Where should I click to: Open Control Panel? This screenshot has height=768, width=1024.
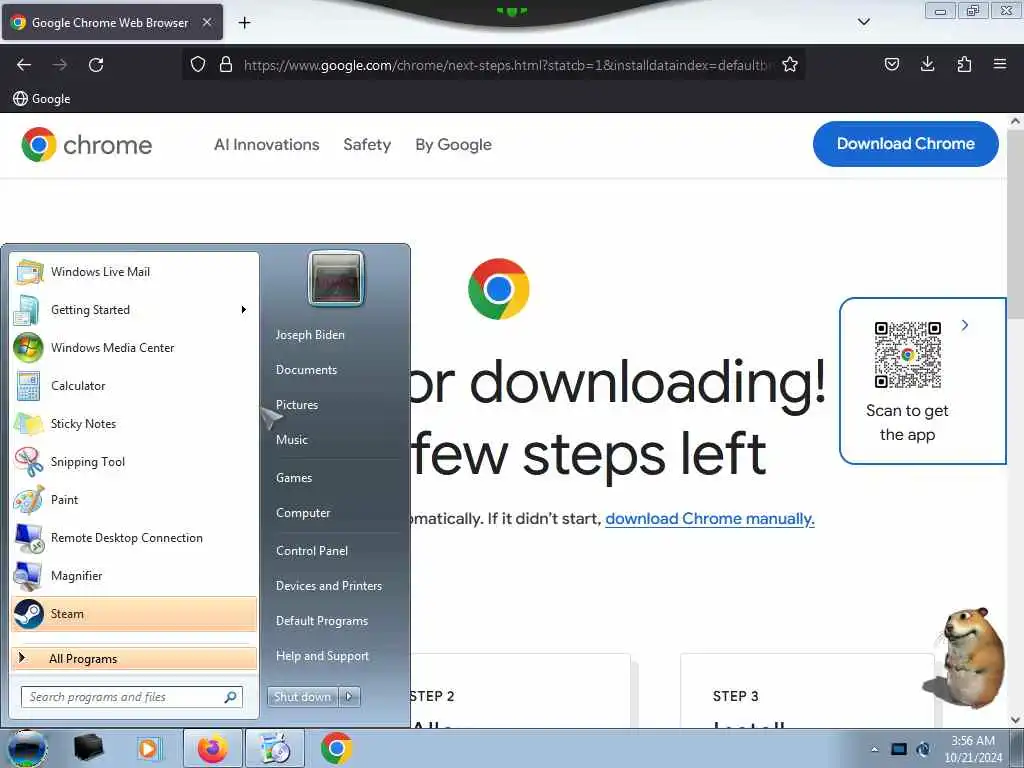pos(312,551)
